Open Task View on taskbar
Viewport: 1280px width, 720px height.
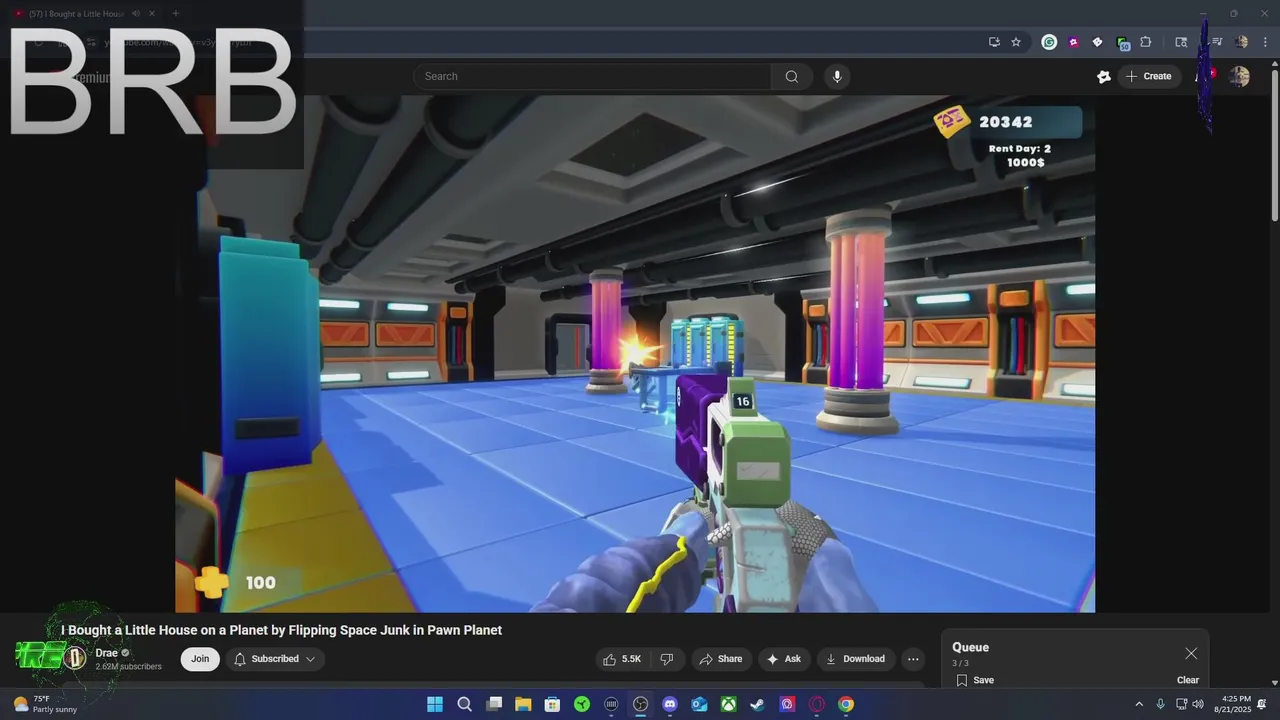pyautogui.click(x=494, y=704)
